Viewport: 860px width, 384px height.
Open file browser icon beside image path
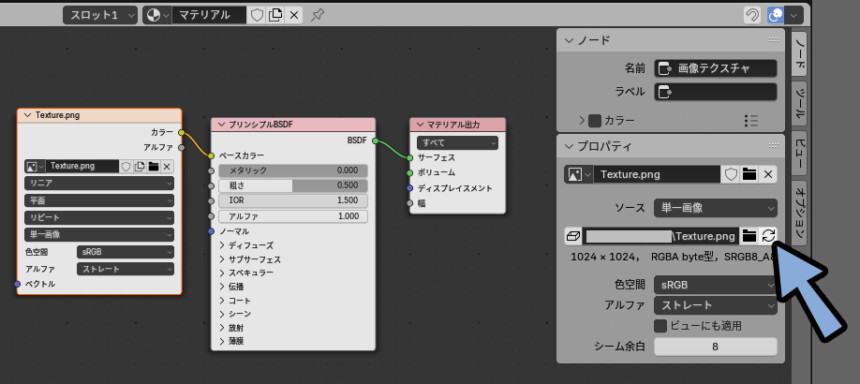tap(749, 236)
